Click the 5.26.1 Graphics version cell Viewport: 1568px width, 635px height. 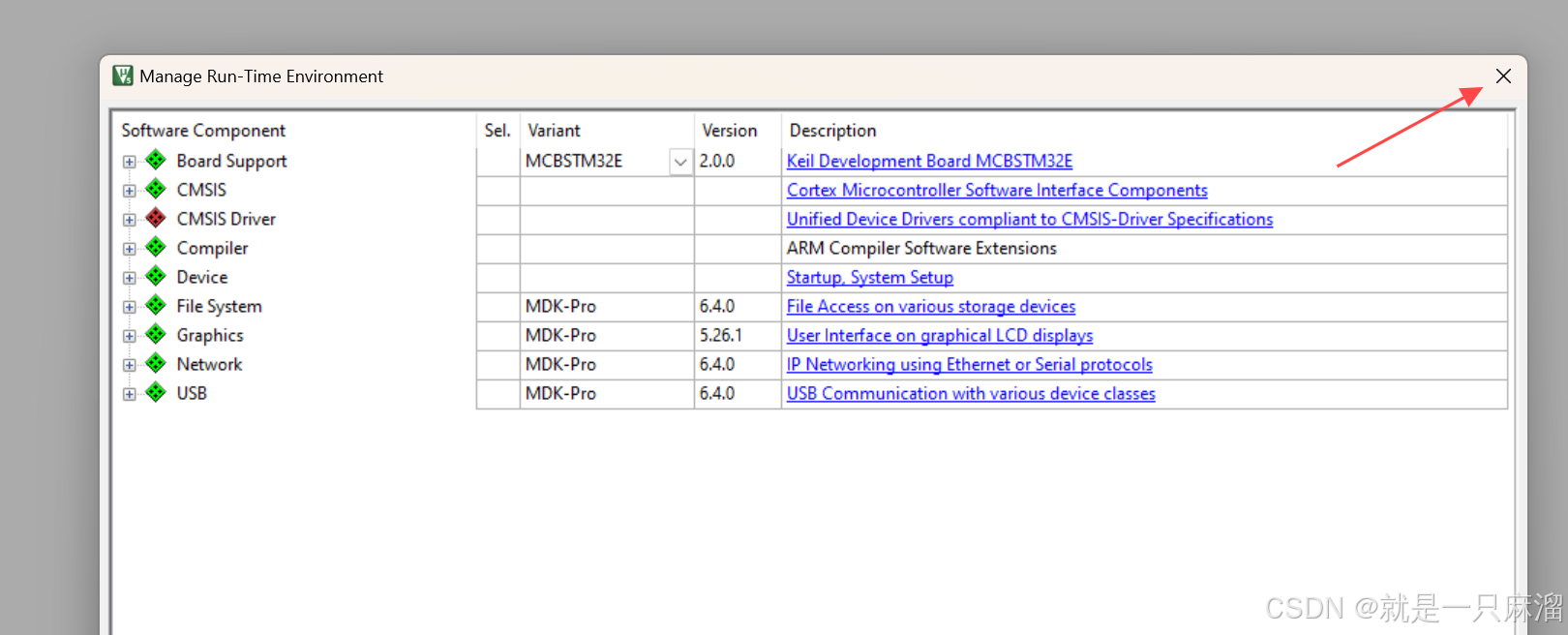tap(738, 336)
